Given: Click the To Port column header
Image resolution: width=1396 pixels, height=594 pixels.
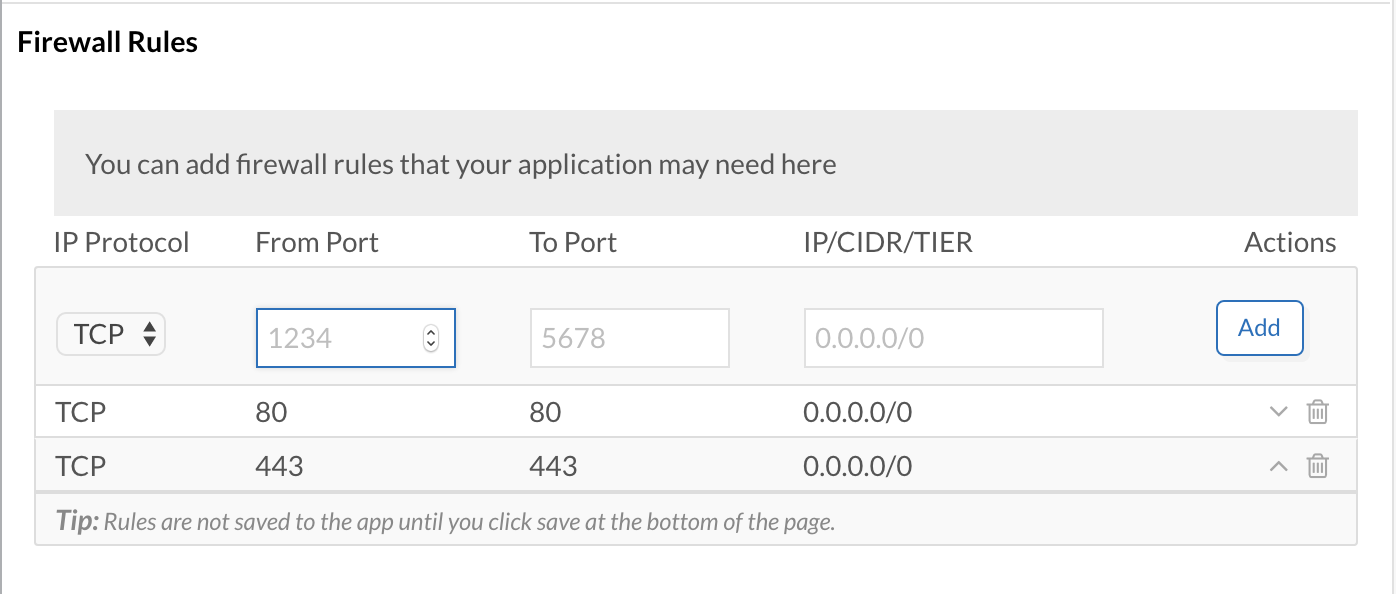Looking at the screenshot, I should pyautogui.click(x=573, y=243).
